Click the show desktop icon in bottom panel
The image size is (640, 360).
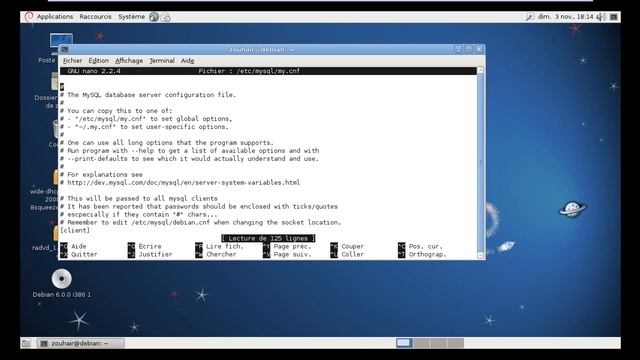point(26,343)
